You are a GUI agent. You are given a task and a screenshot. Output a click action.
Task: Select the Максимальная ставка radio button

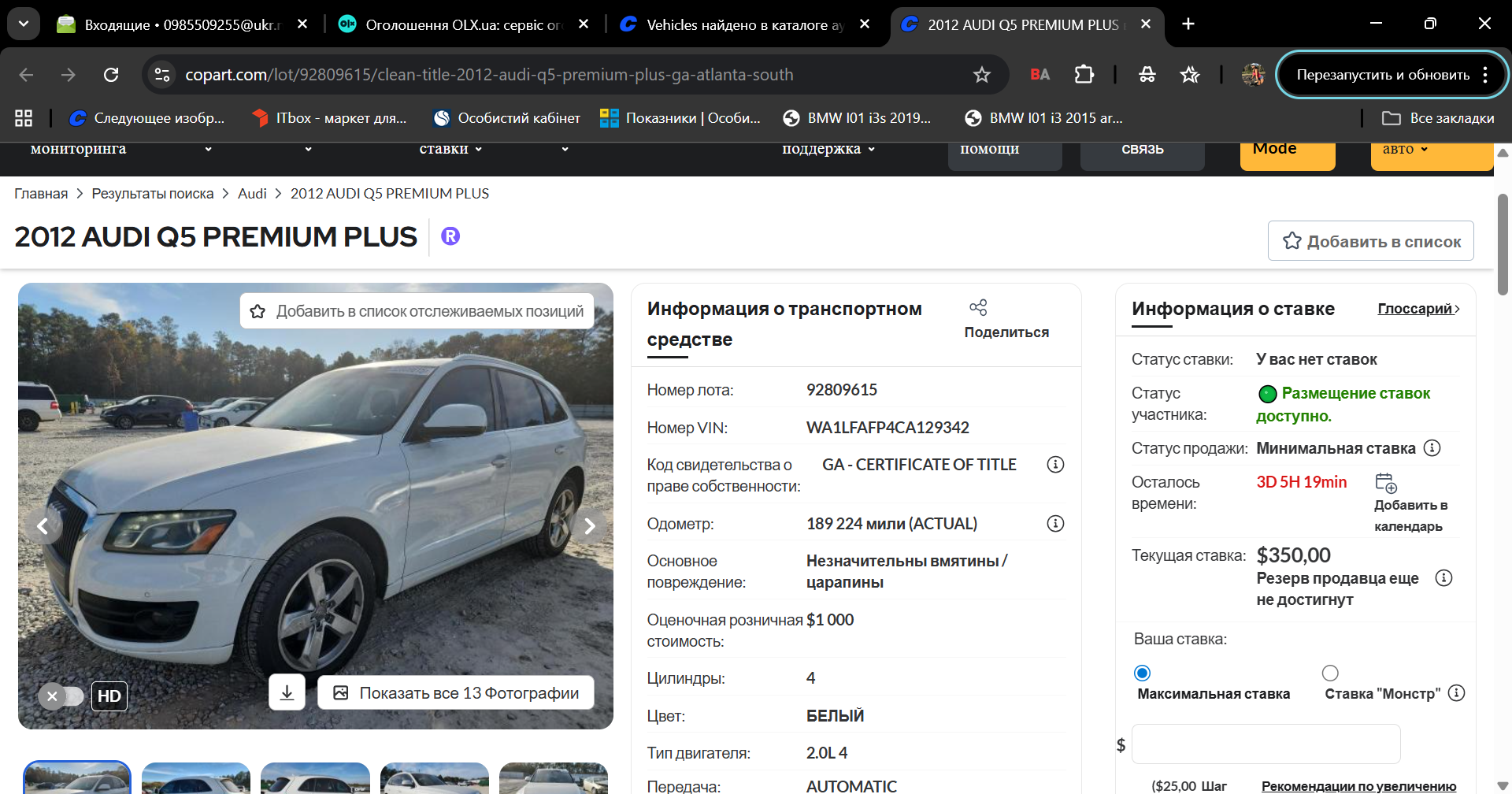click(1142, 673)
